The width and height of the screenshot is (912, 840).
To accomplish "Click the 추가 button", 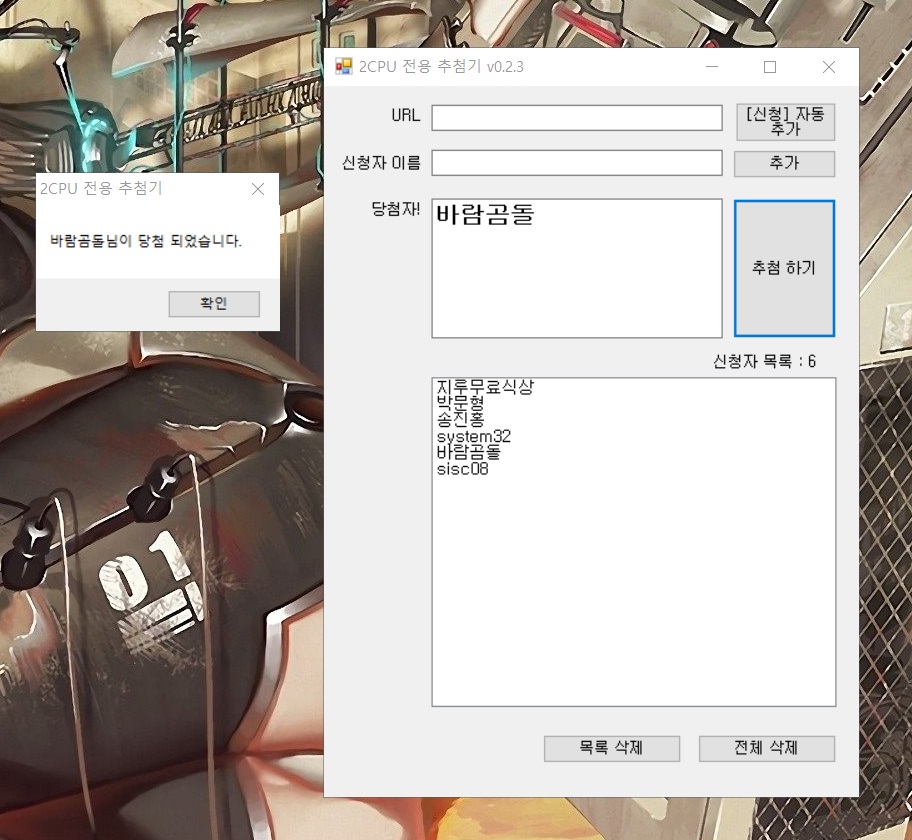I will point(784,163).
